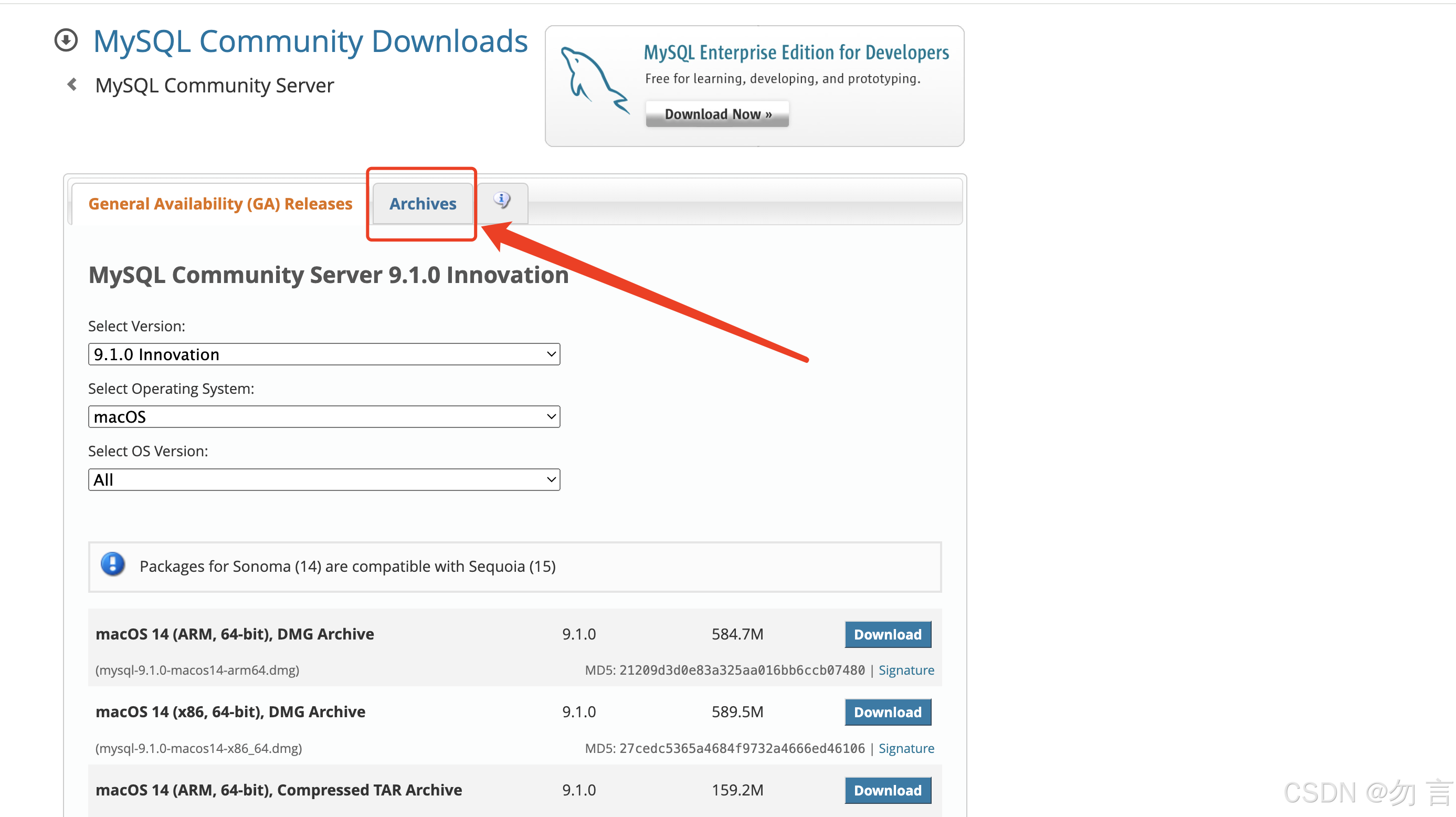Viewport: 1456px width, 817px height.
Task: Open the Select Version dropdown
Action: coord(324,354)
